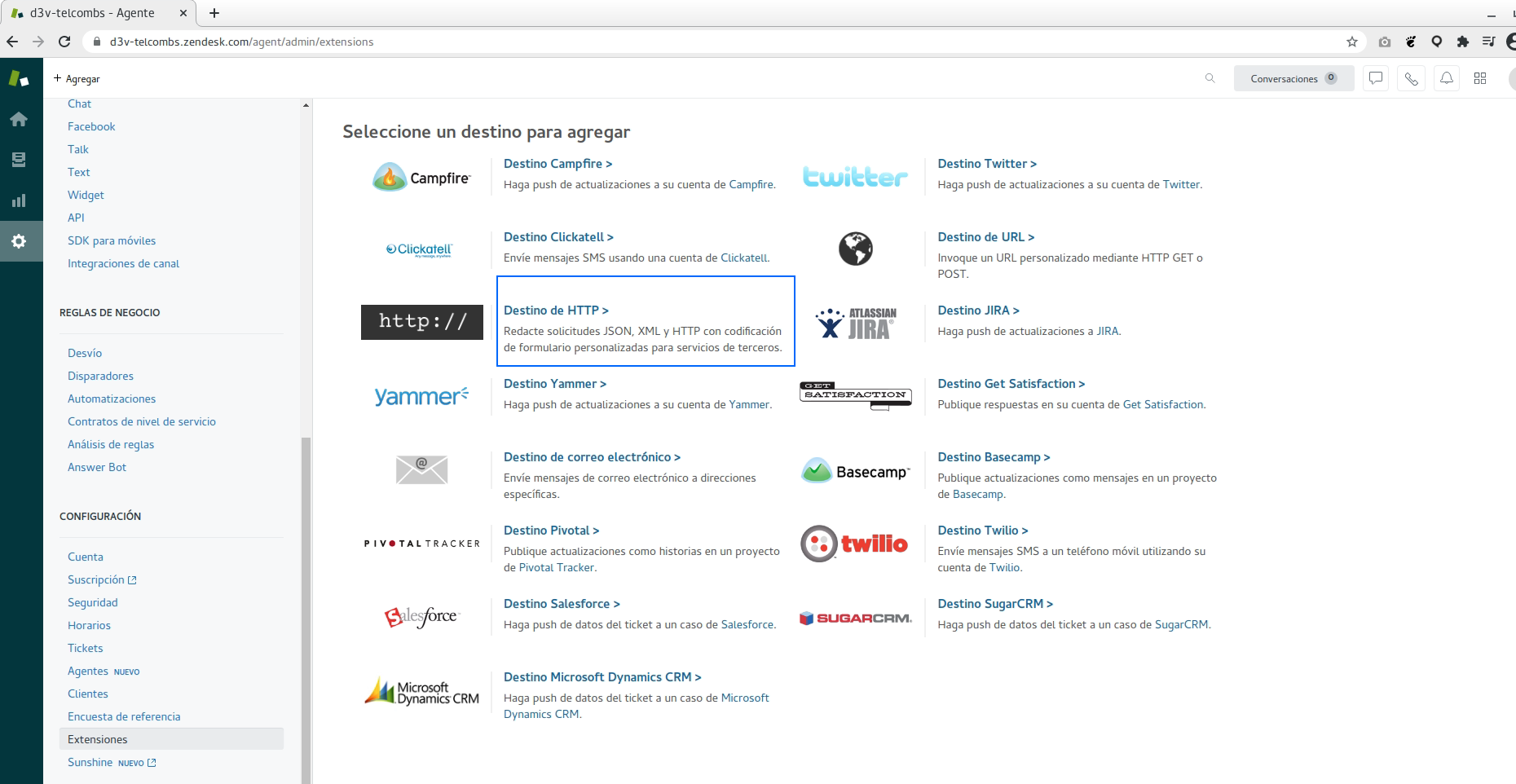
Task: Click the Clickatell logo
Action: coord(419,250)
